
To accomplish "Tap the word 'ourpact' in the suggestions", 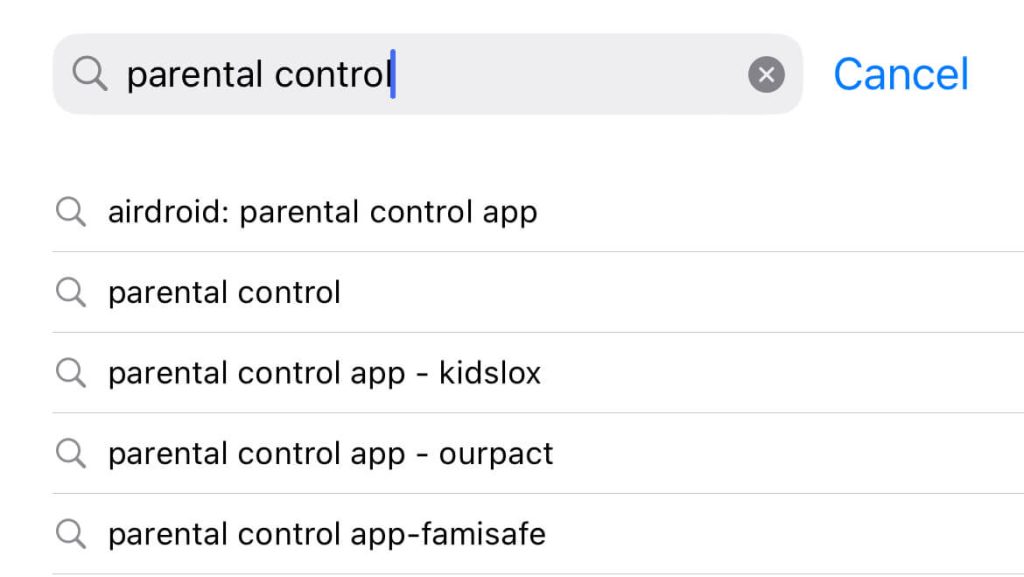I will coord(496,454).
